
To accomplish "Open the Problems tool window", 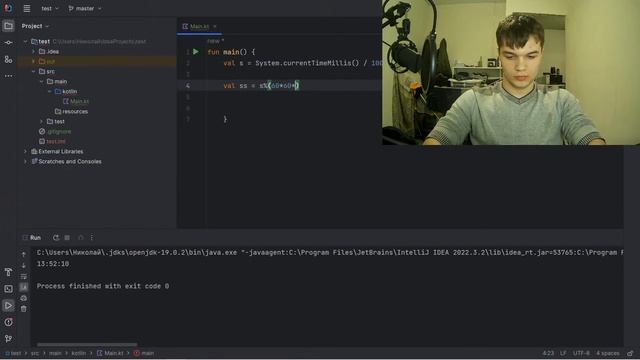I will 8,322.
